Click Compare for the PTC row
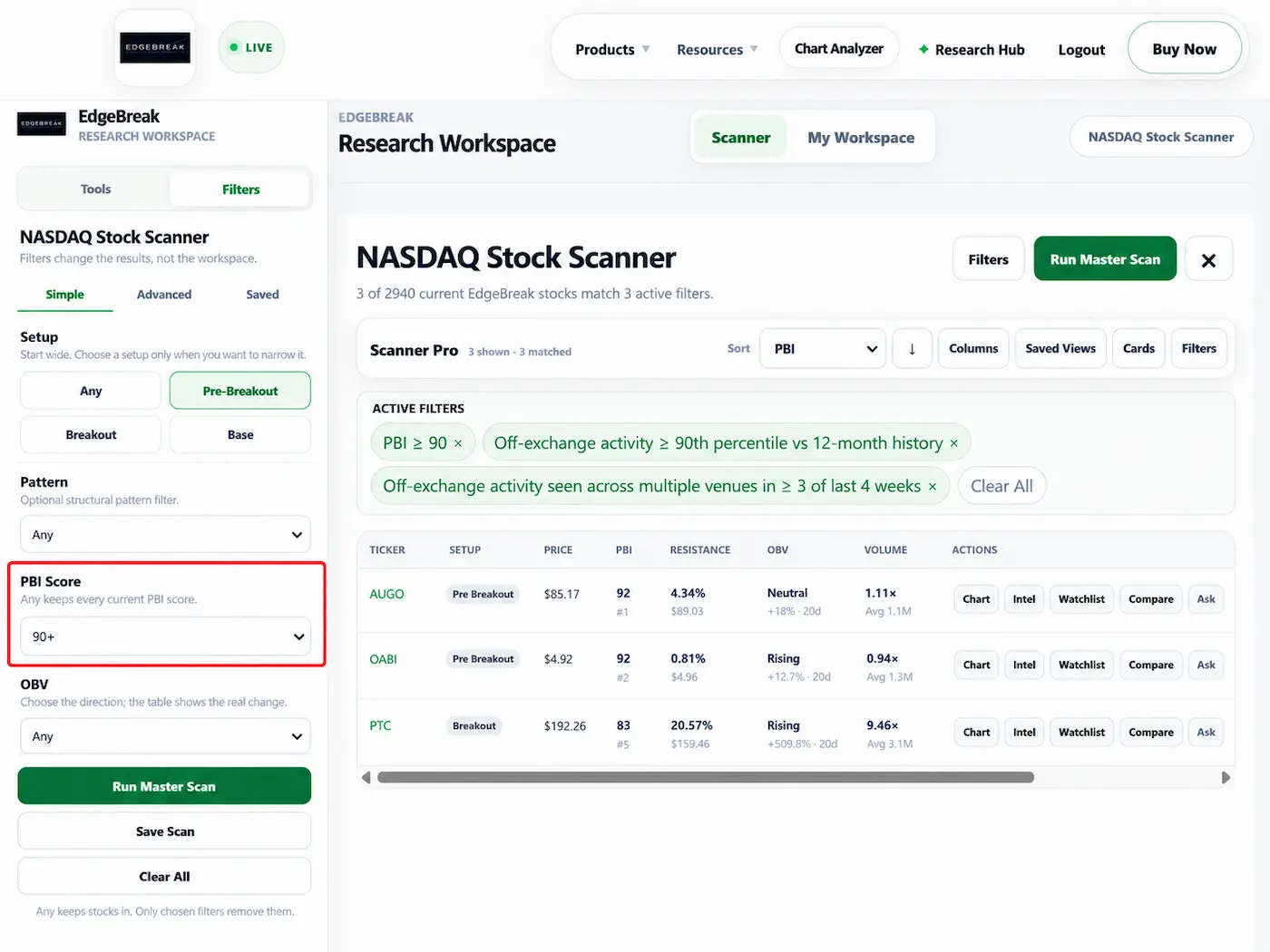 1150,732
